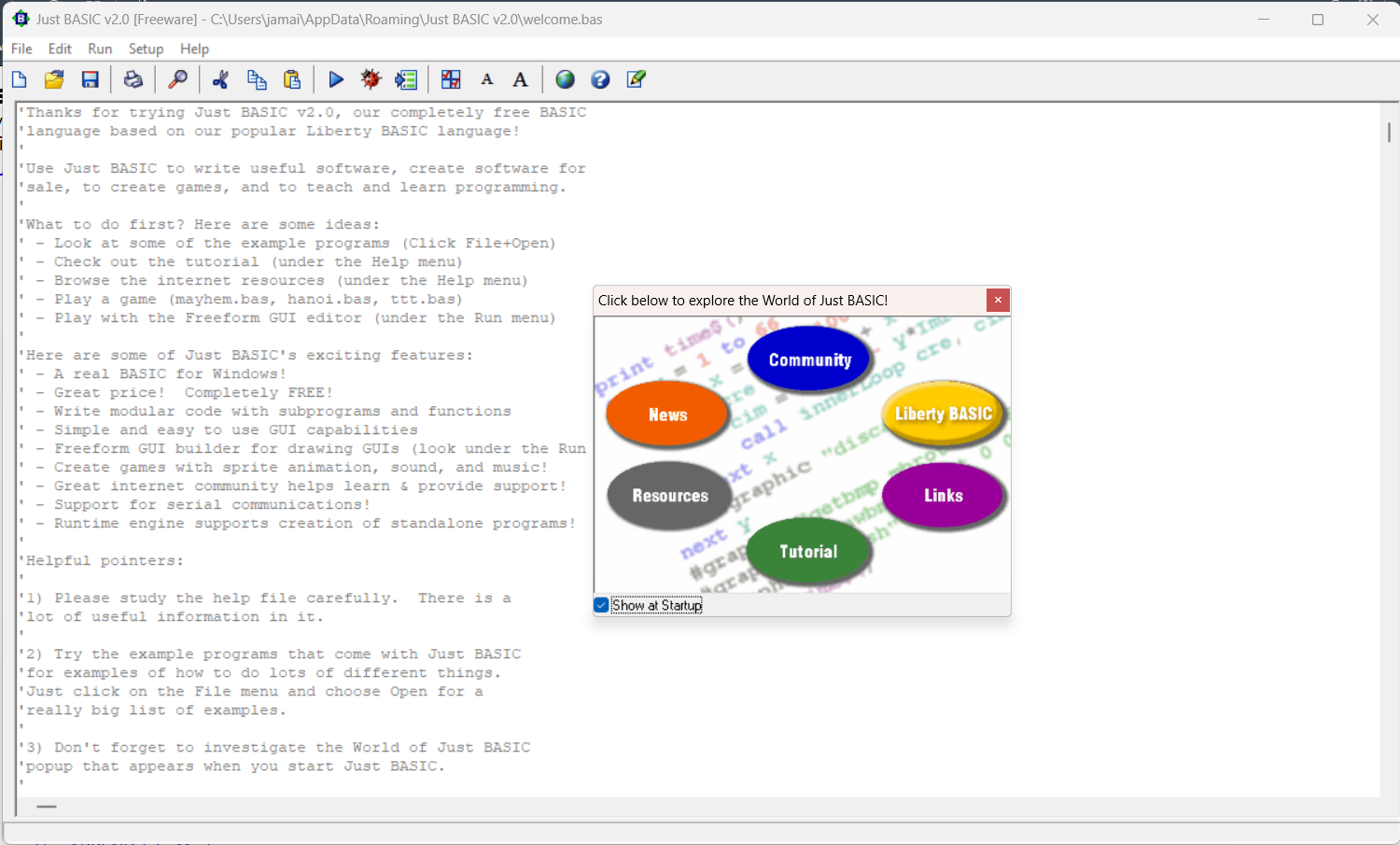Click the Just BASIC app icon in title bar
Viewport: 1400px width, 845px height.
[21, 19]
